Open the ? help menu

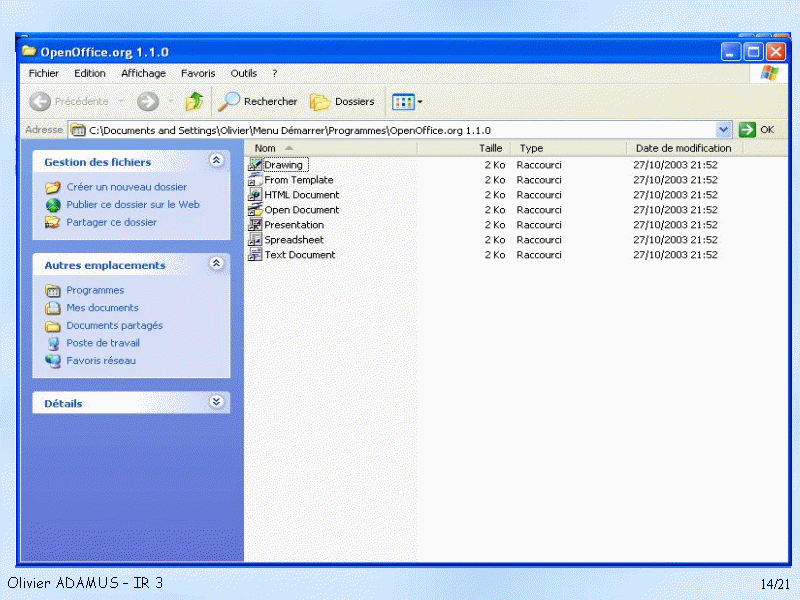(x=274, y=73)
